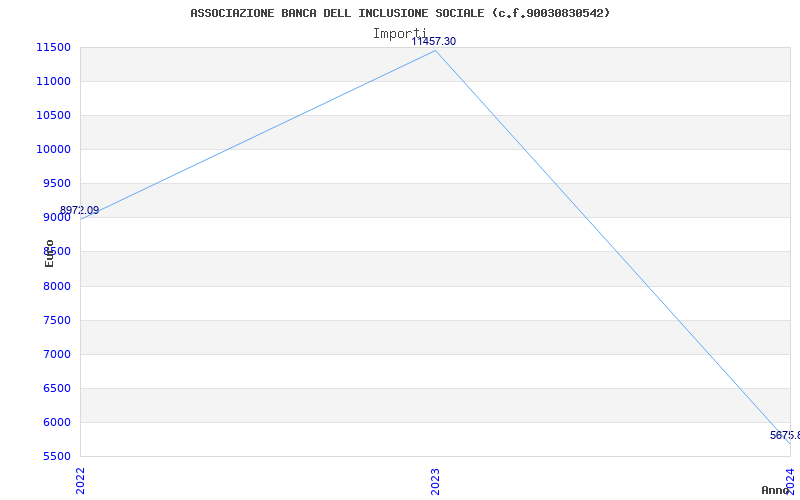Image resolution: width=800 pixels, height=500 pixels.
Task: Click the 10000 y-axis tick label
Action: [x=53, y=149]
